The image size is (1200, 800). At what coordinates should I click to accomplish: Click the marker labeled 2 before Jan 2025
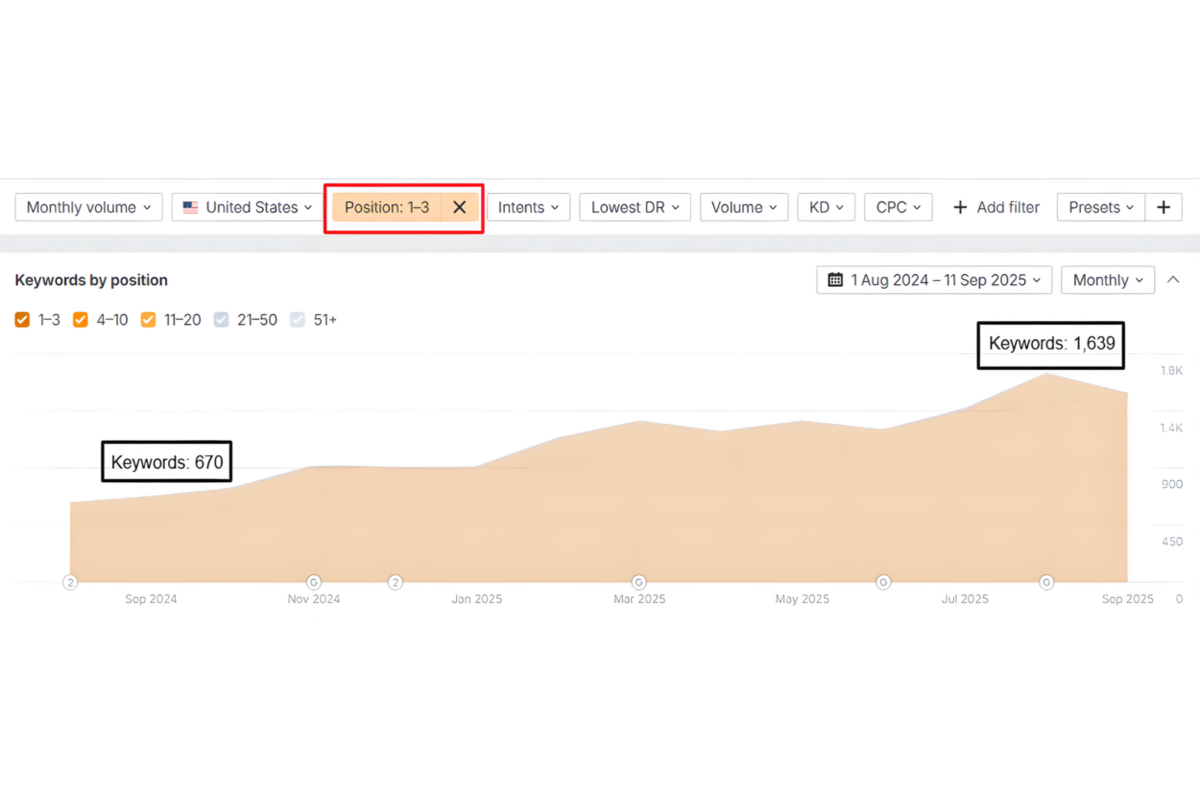coord(395,582)
